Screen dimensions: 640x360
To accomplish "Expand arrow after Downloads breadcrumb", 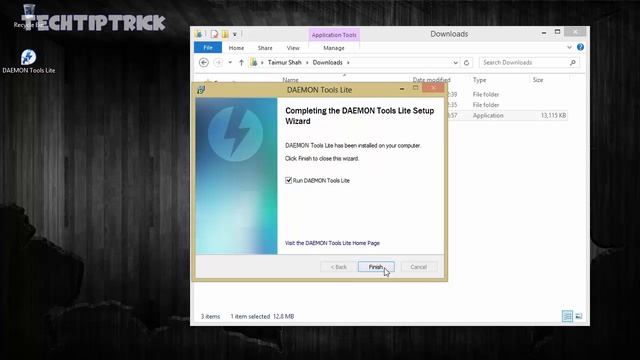I will click(348, 62).
